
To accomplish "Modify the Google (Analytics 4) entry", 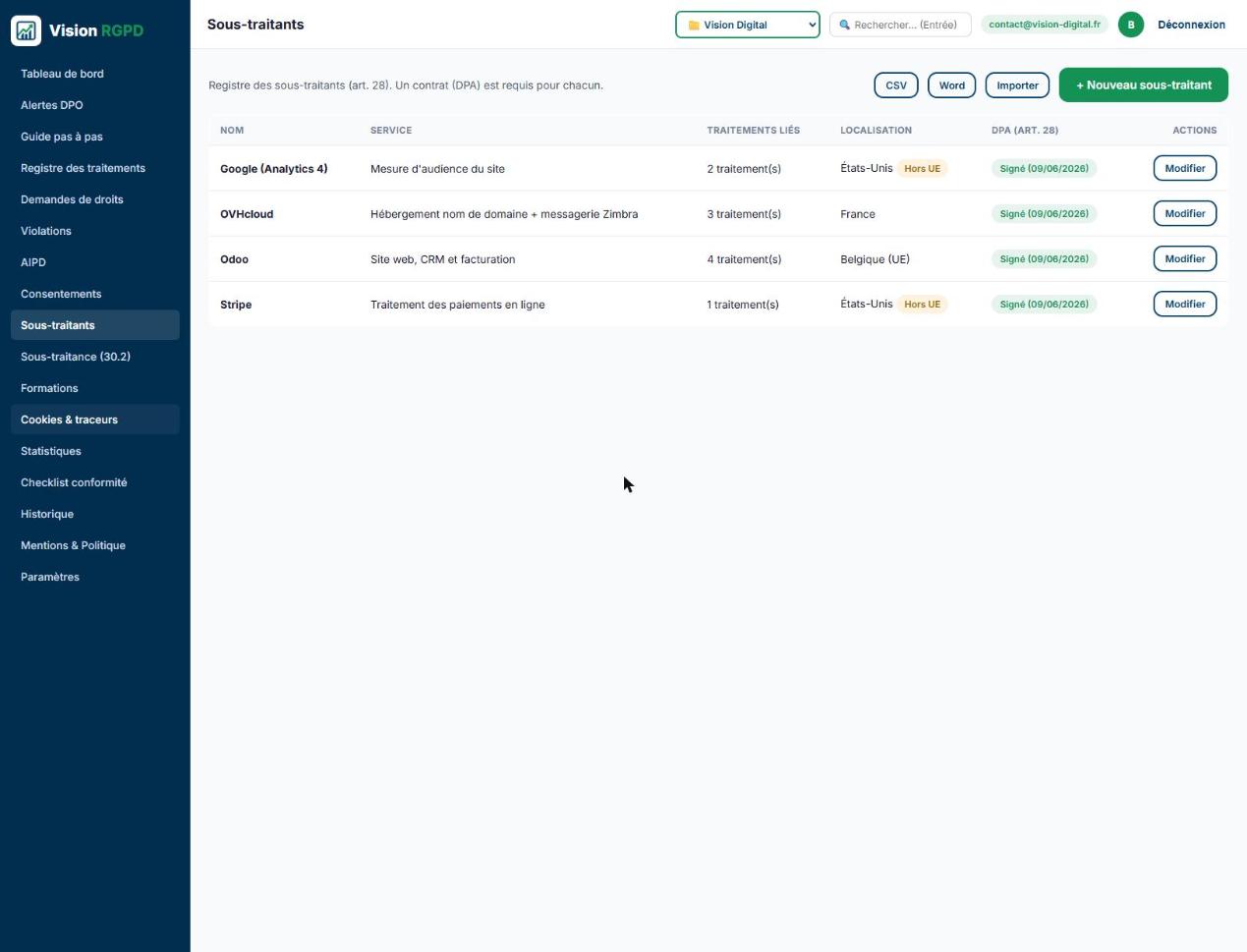I will point(1185,168).
